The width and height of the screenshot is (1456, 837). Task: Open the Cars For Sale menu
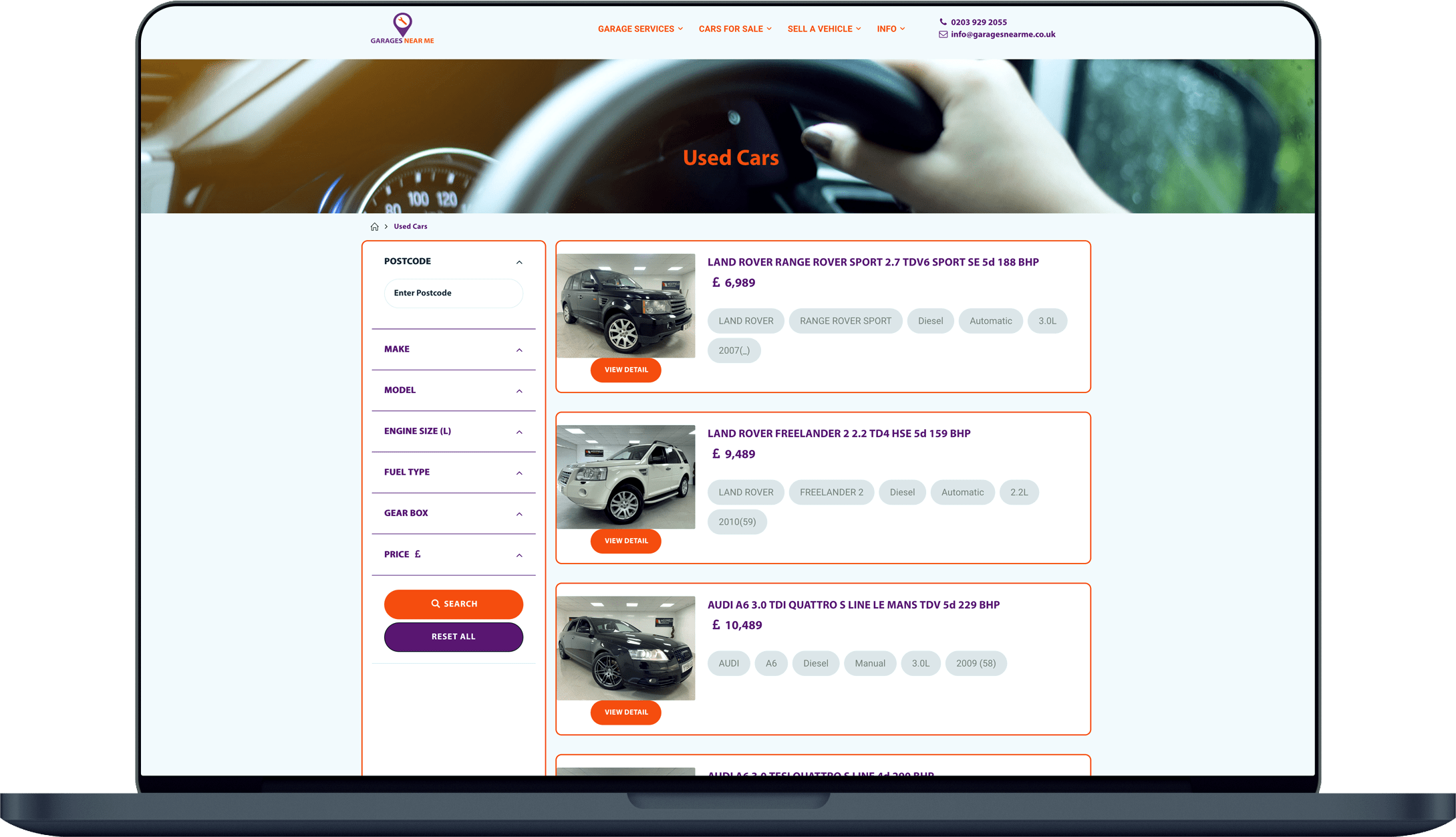735,29
